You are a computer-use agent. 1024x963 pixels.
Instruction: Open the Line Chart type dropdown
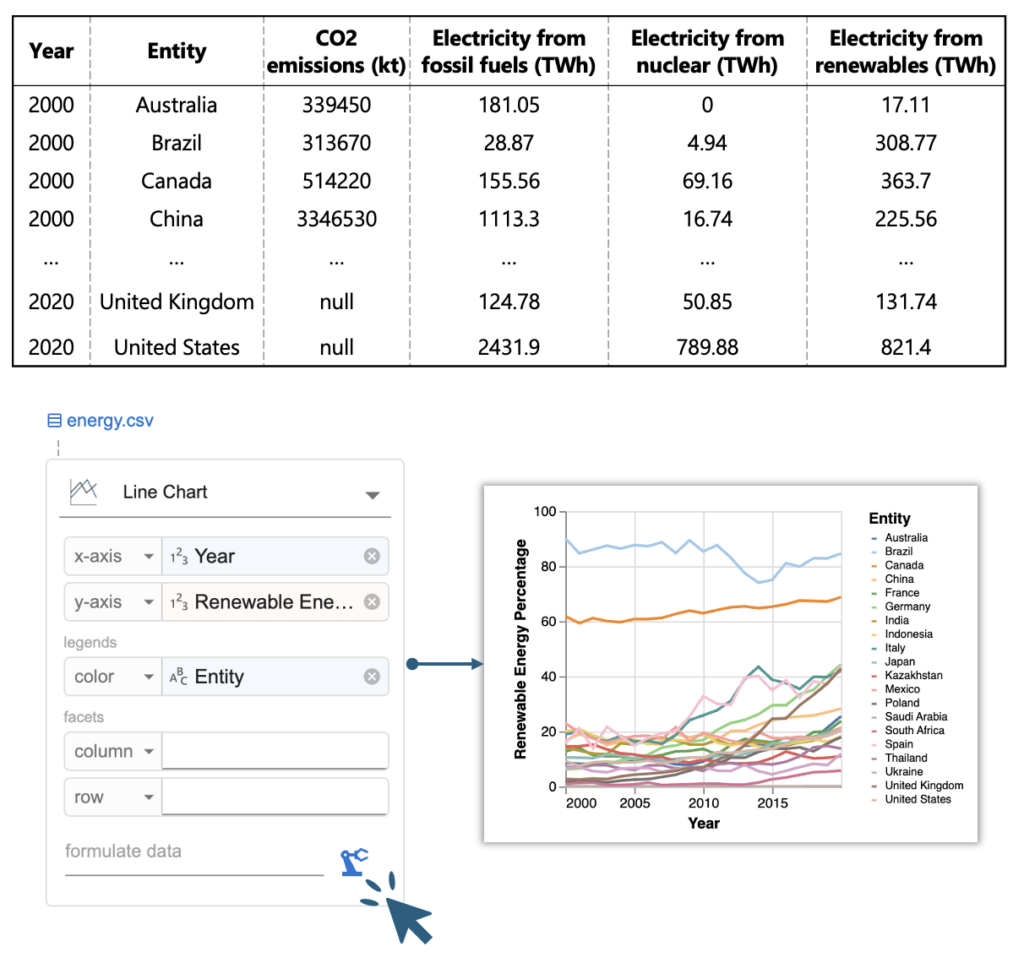(371, 493)
